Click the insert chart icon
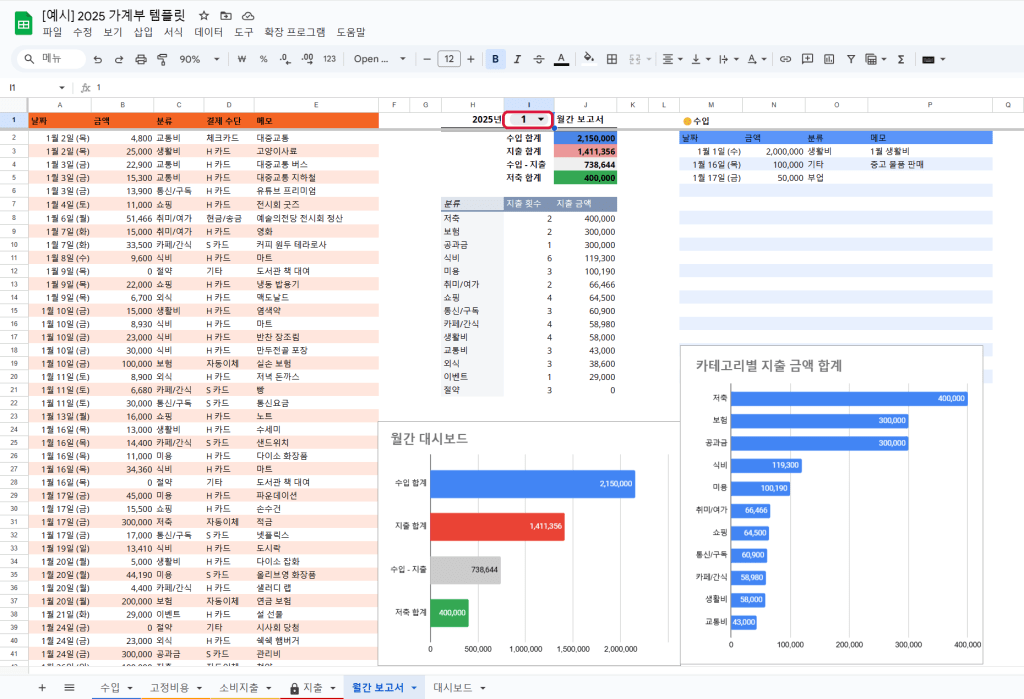This screenshot has width=1024, height=699. [828, 59]
